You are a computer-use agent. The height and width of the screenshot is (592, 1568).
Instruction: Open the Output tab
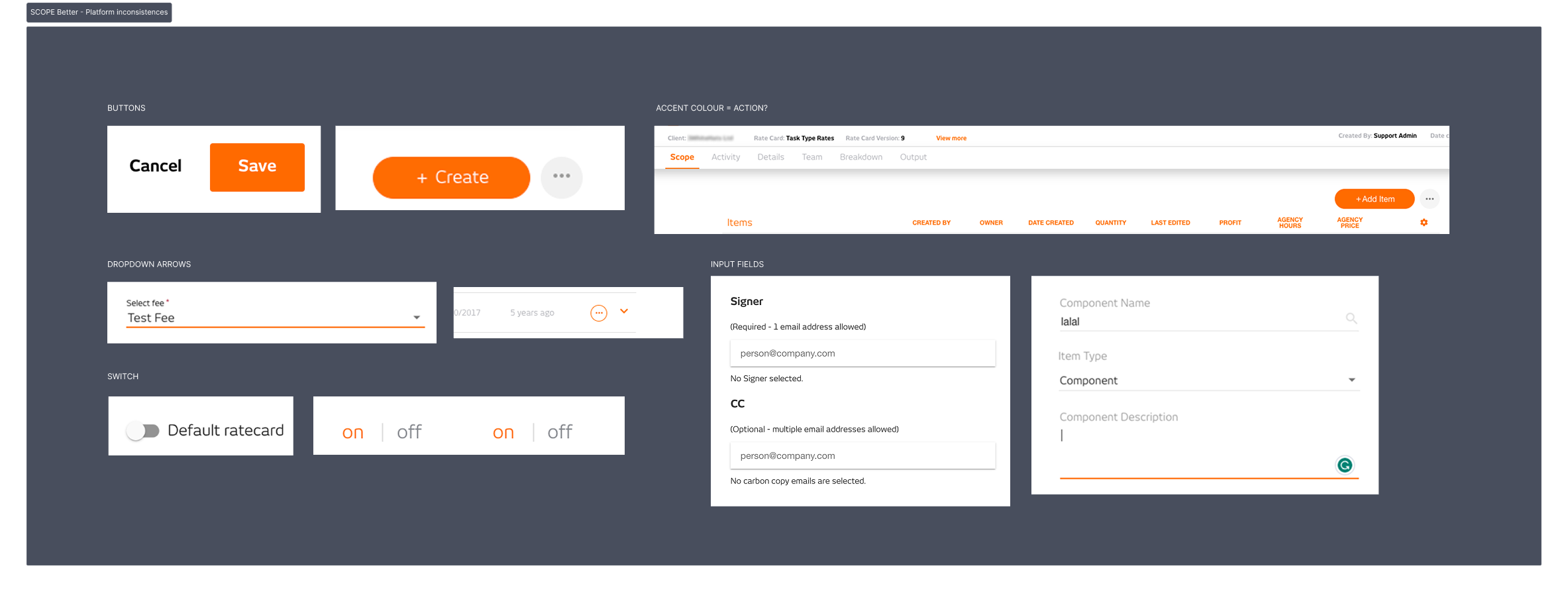pyautogui.click(x=913, y=157)
